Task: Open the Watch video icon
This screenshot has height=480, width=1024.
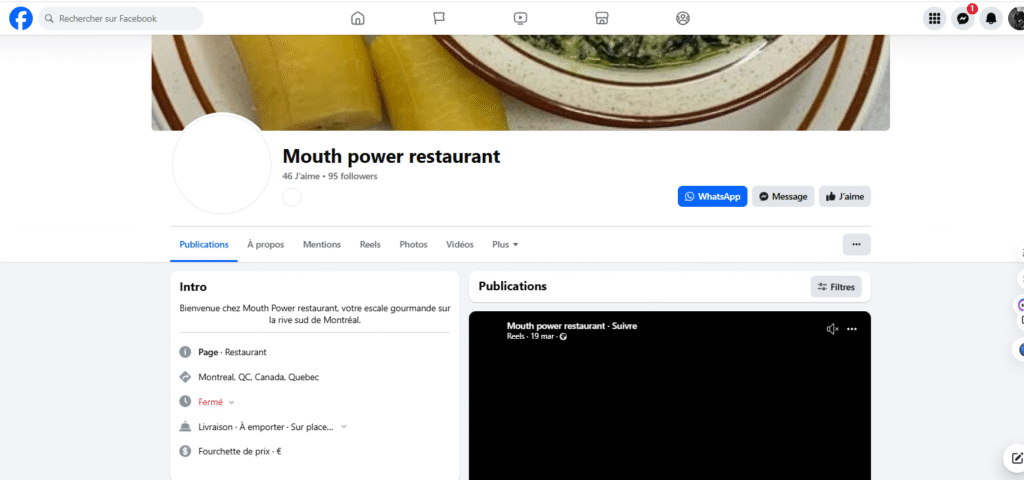Action: coord(520,18)
